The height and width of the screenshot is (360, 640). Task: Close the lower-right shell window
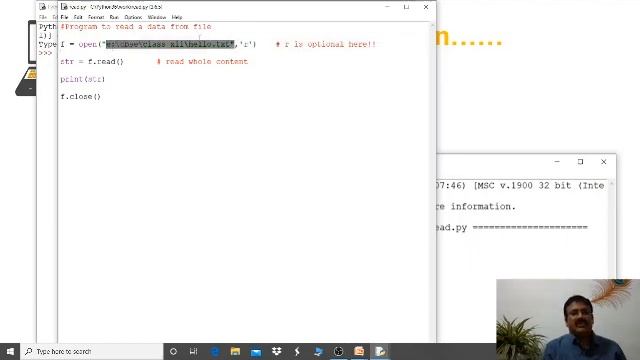[x=604, y=162]
